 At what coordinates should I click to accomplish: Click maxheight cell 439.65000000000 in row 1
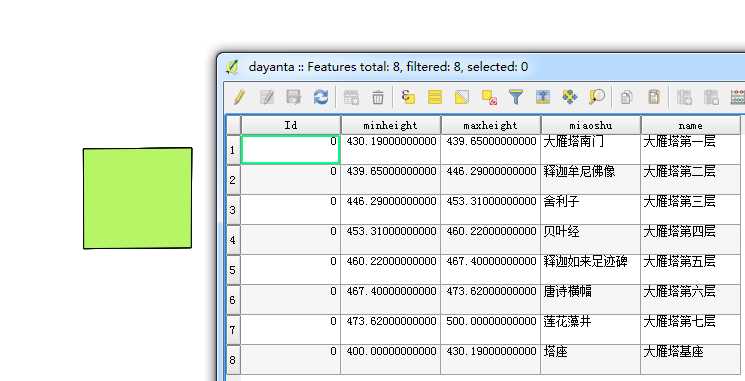[491, 150]
